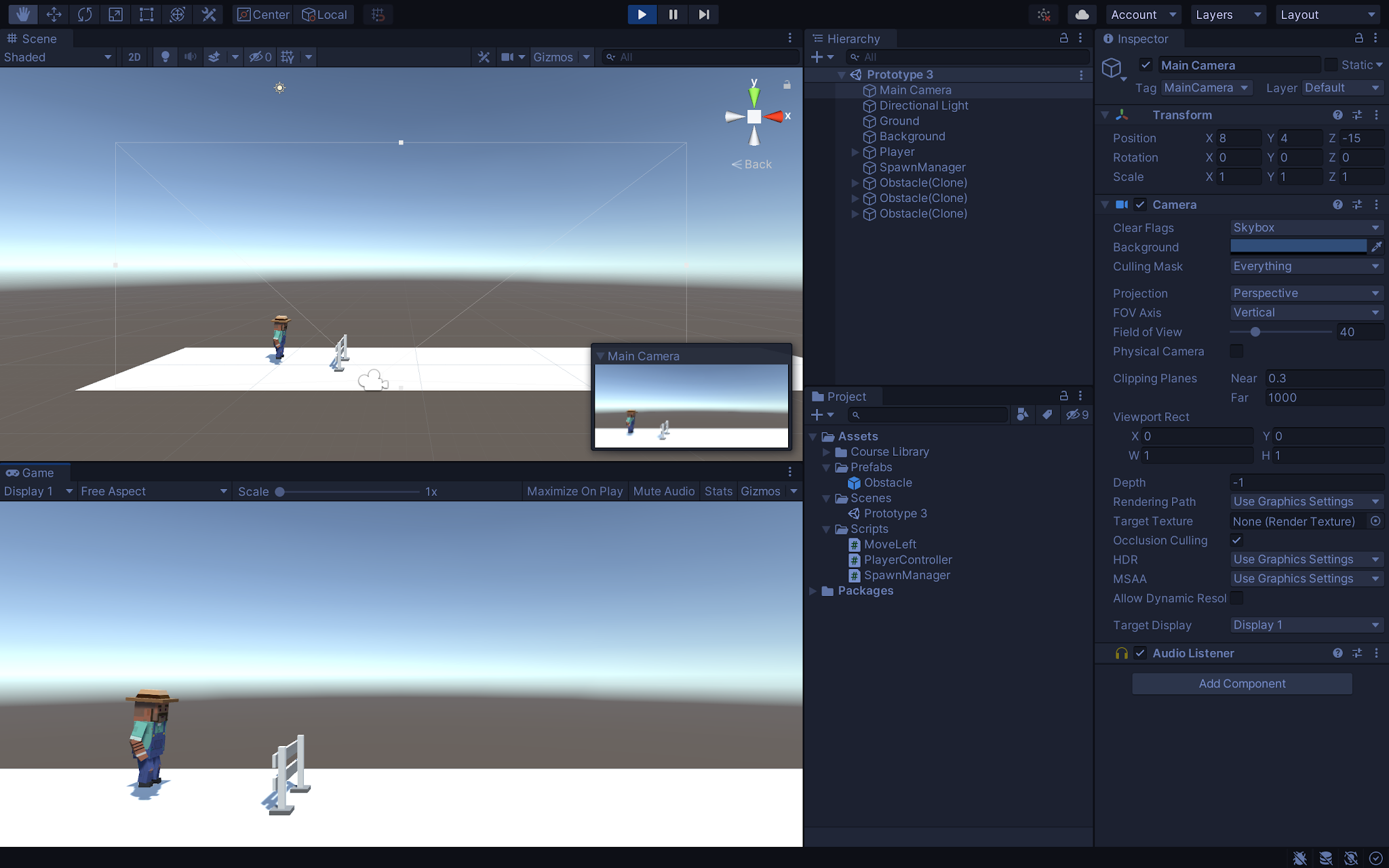Image resolution: width=1389 pixels, height=868 pixels.
Task: Open the Layout dropdown
Action: (1327, 14)
